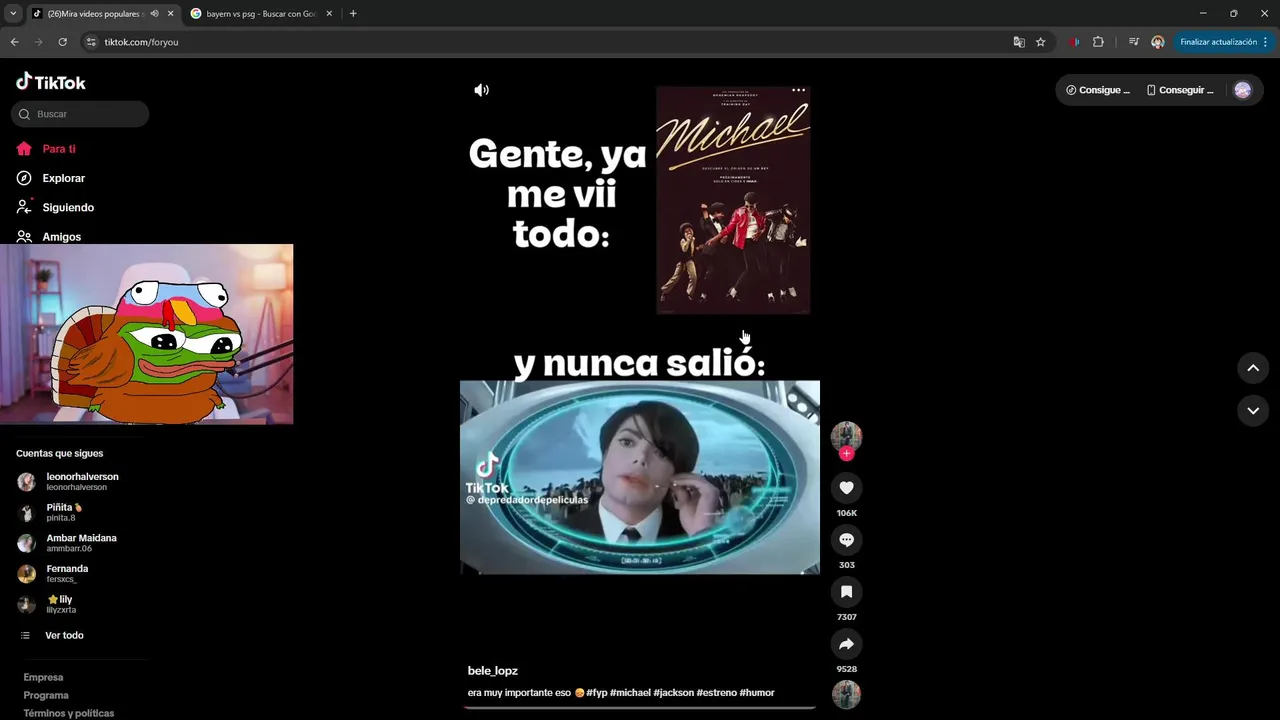Go to the next video with down chevron
The height and width of the screenshot is (720, 1280).
pos(1252,410)
